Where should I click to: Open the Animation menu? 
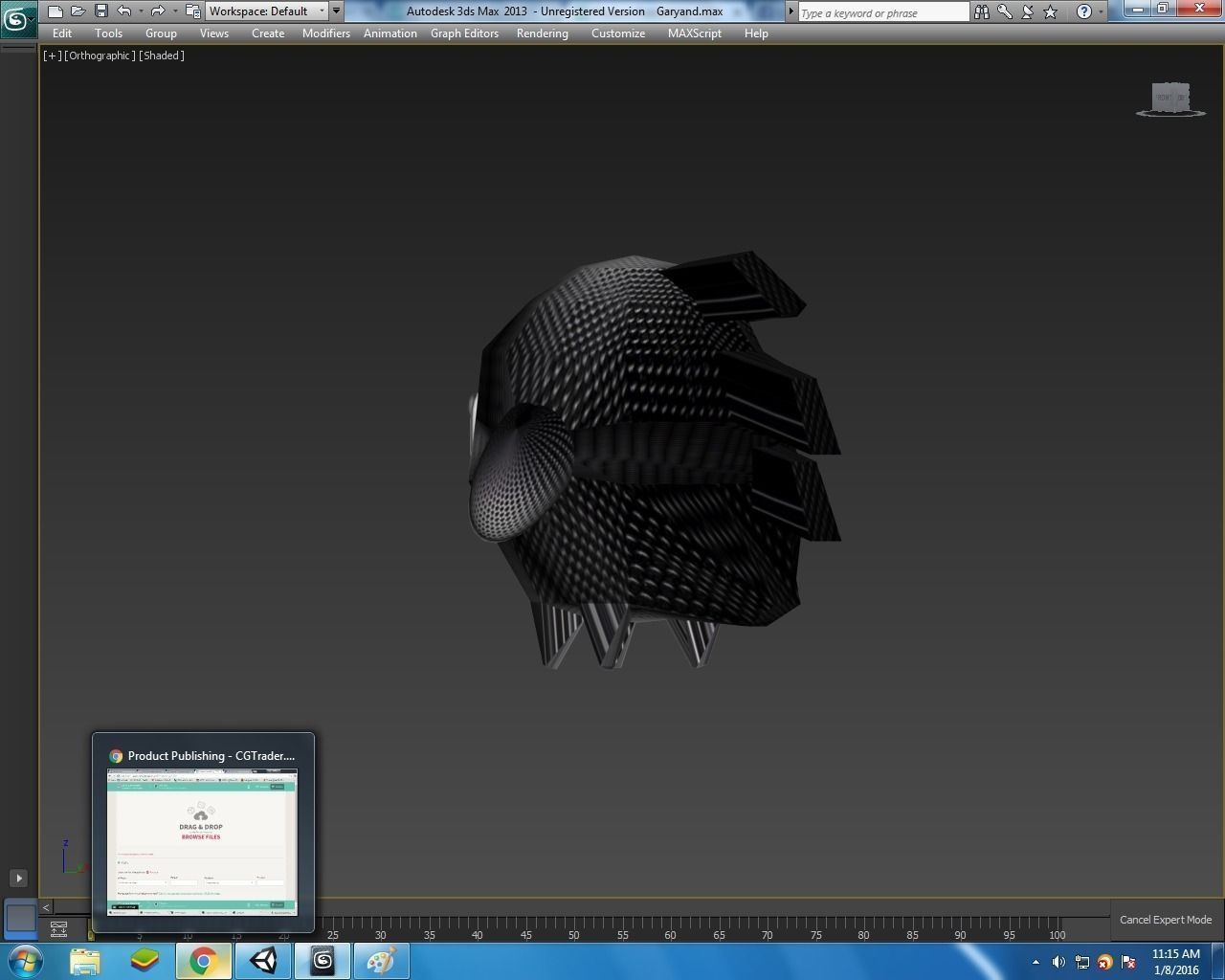[390, 33]
